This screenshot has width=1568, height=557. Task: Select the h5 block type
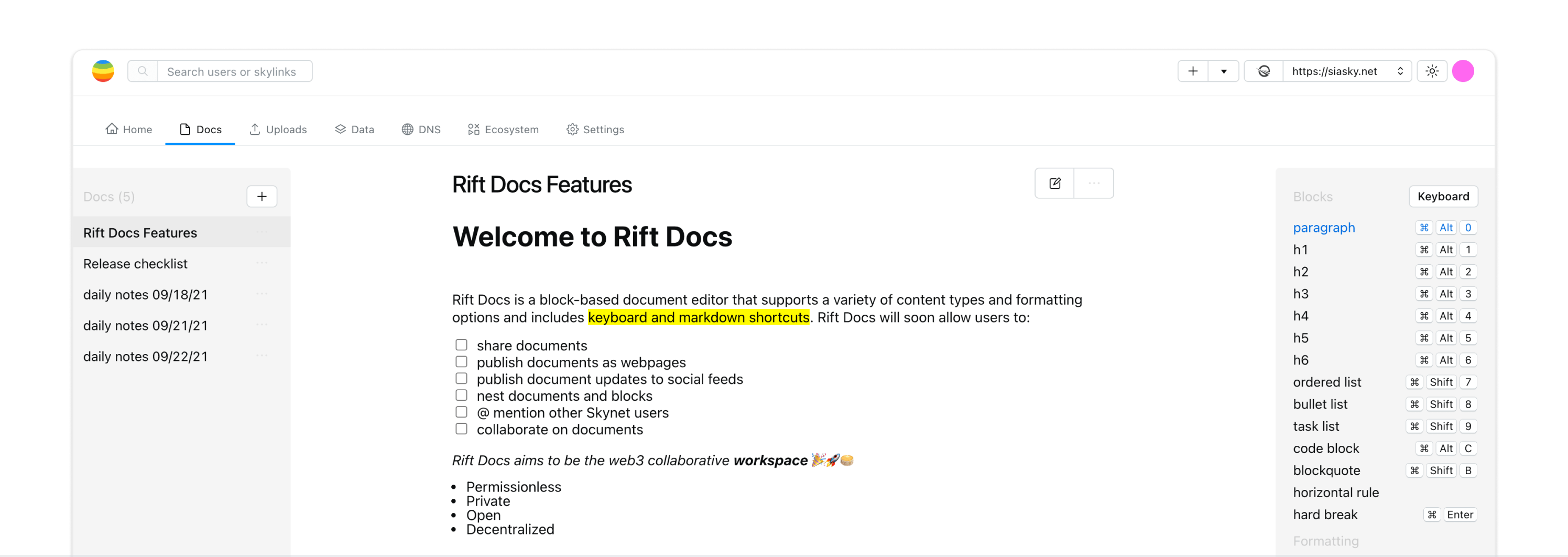(1384, 338)
